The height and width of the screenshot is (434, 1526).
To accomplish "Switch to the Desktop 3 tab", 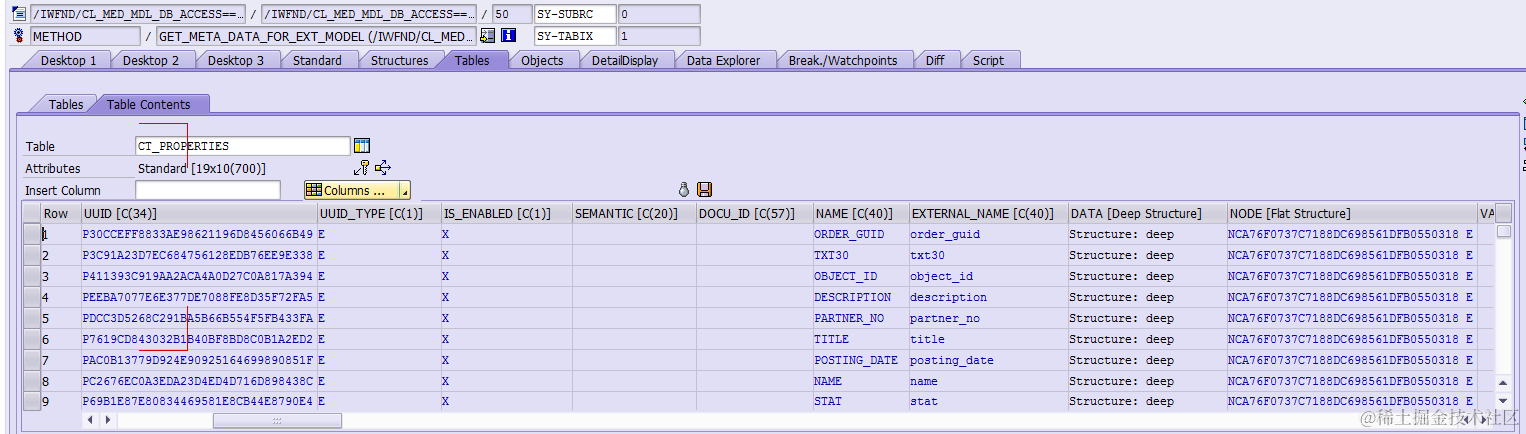I will [x=236, y=60].
